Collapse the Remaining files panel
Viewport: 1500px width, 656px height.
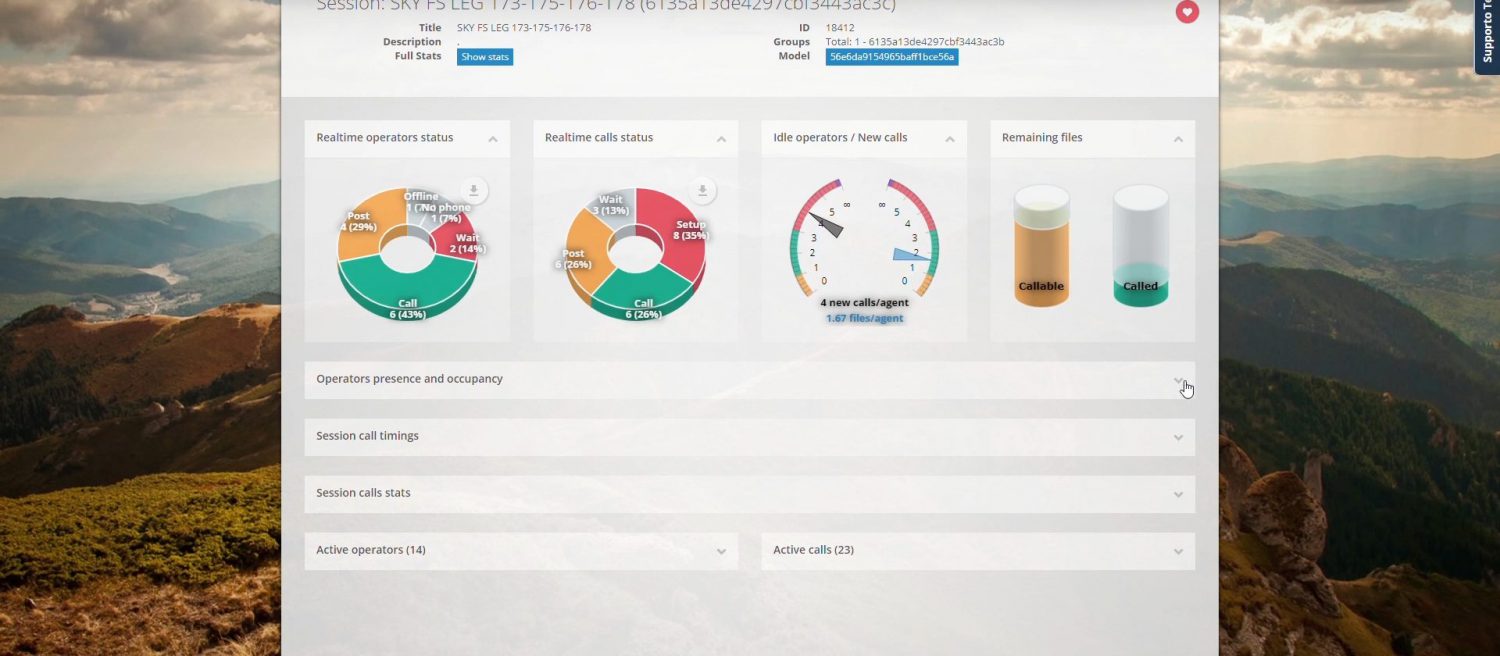point(1178,139)
